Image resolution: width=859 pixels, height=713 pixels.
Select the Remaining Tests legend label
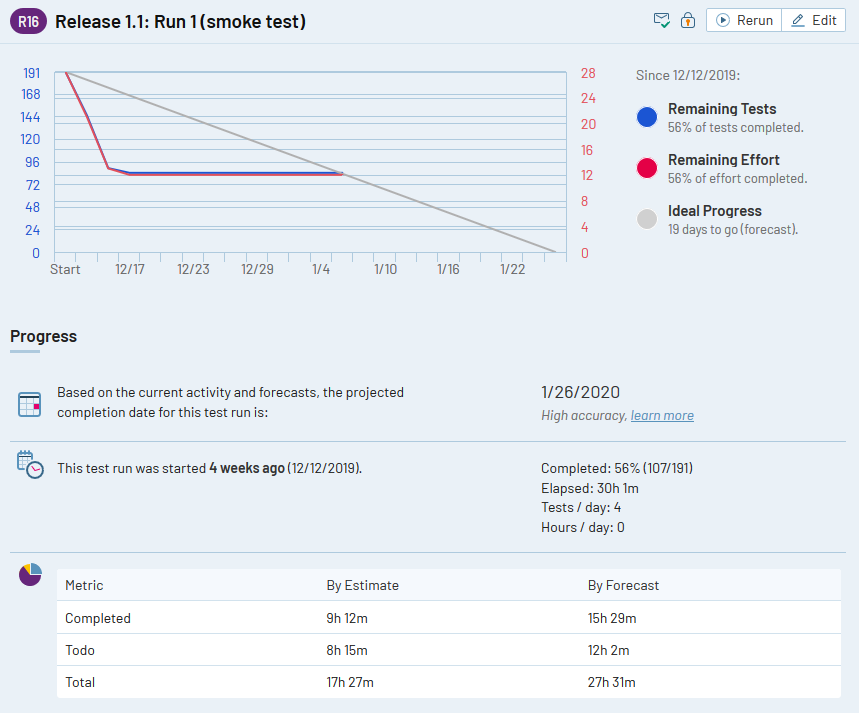tap(722, 109)
